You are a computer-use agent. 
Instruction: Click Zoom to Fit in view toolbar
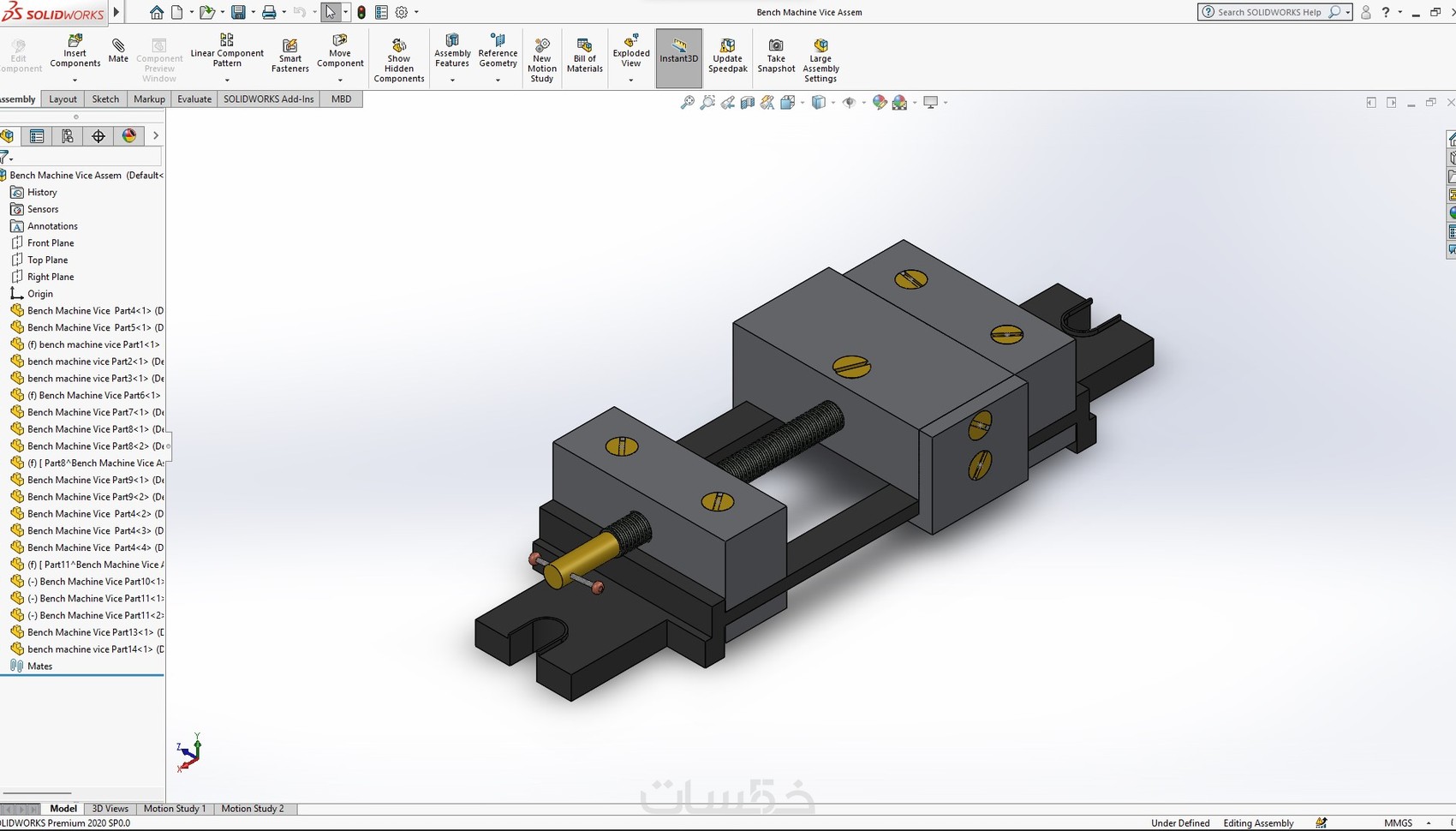[x=687, y=103]
